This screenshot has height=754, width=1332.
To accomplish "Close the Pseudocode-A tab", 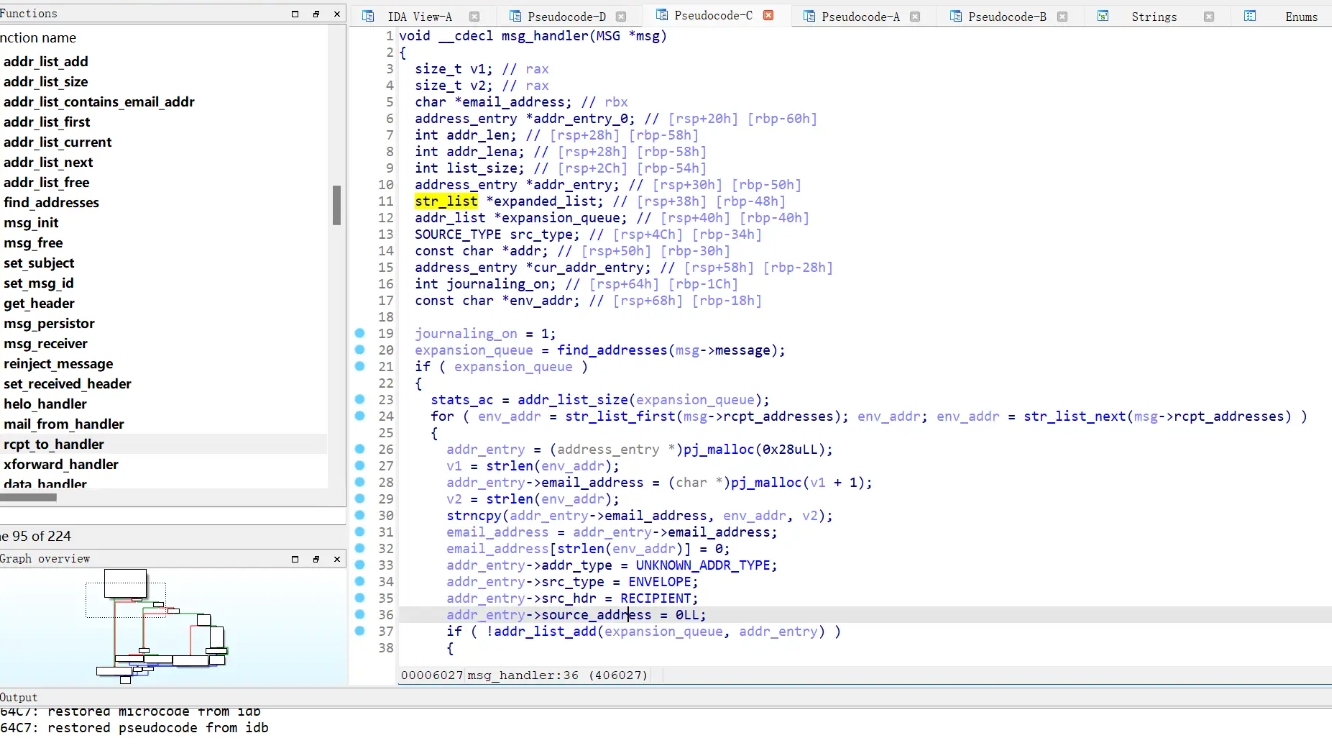I will click(915, 17).
